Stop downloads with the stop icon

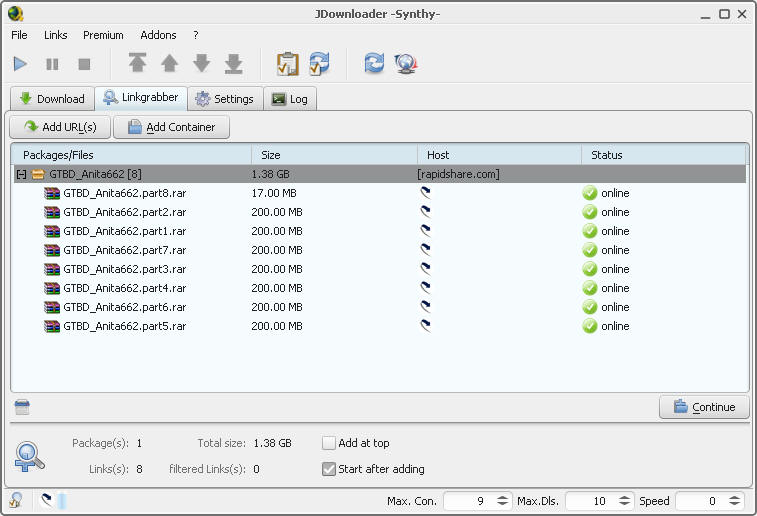point(84,64)
